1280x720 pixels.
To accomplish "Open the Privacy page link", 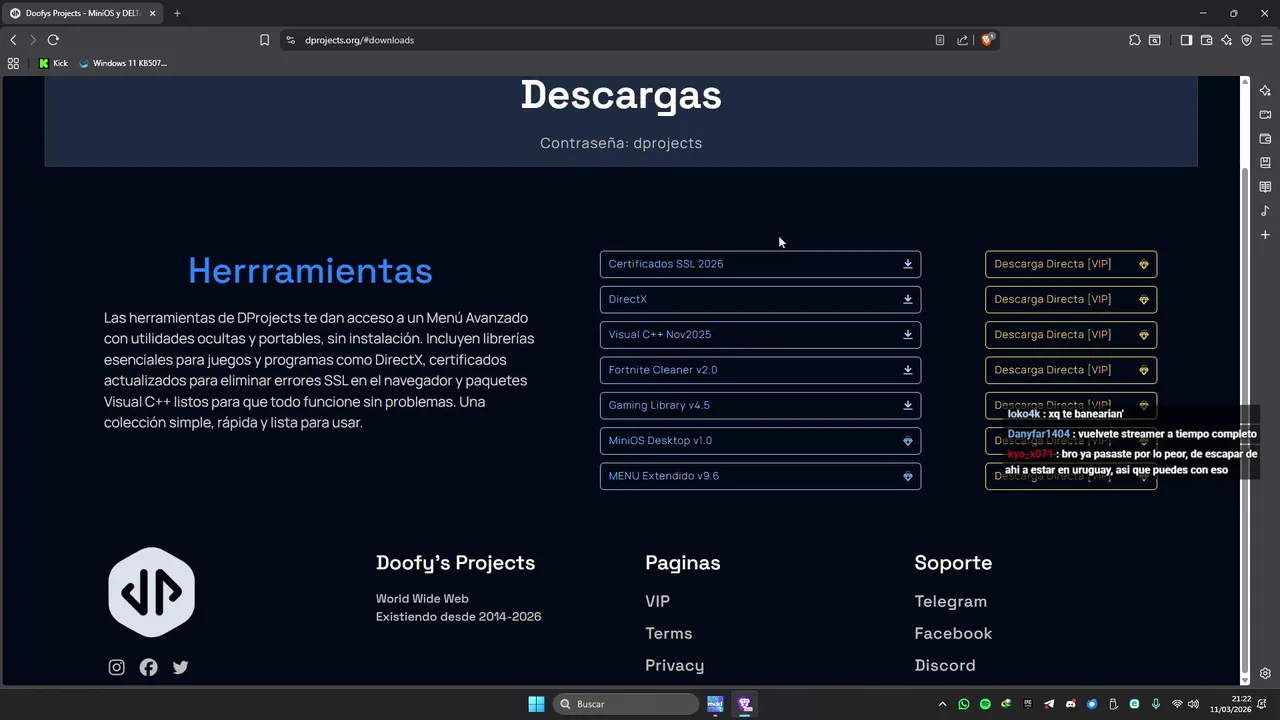I will pyautogui.click(x=675, y=665).
